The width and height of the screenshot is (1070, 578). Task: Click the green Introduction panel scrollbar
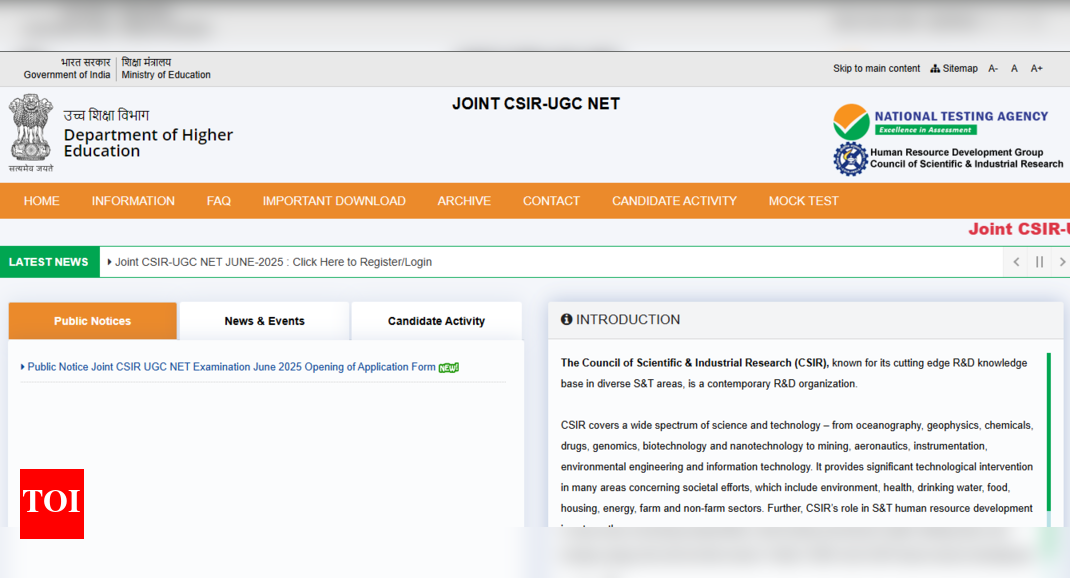(x=1048, y=430)
